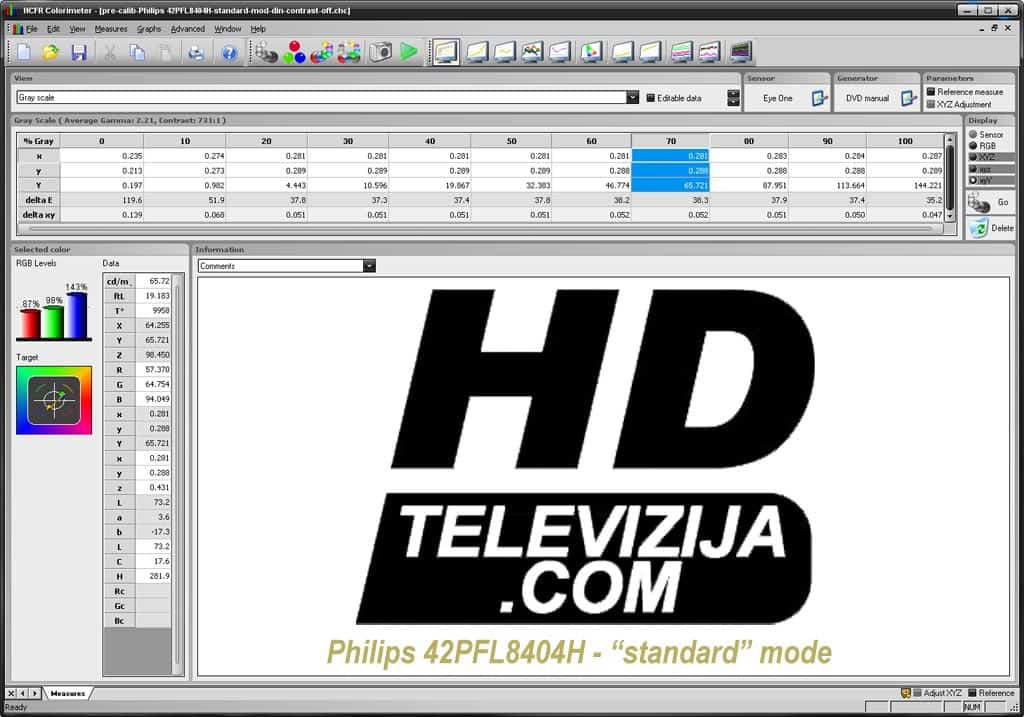
Task: Click the Delete button
Action: coord(991,228)
